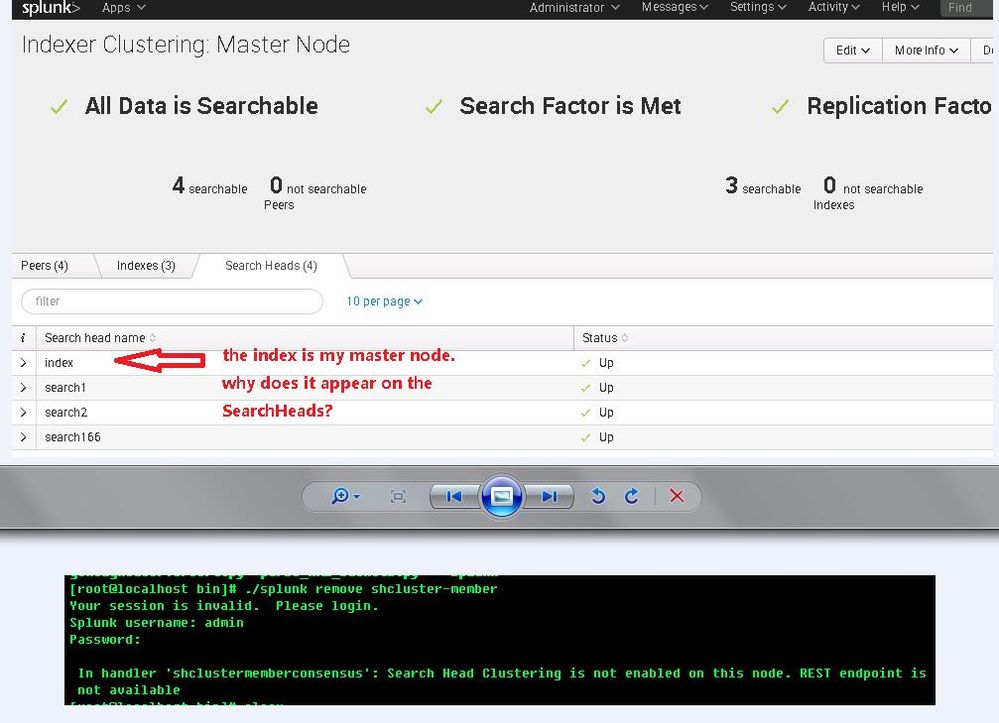Go to previous image in viewer

pyautogui.click(x=453, y=496)
